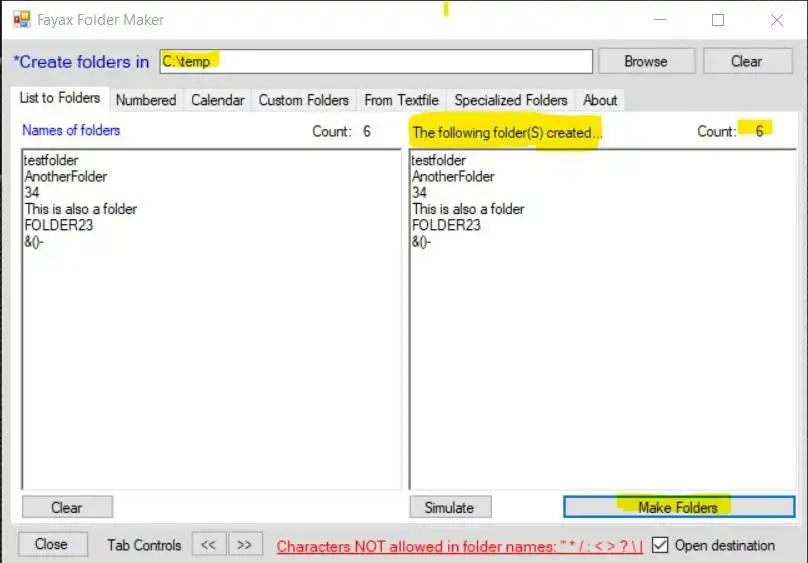The width and height of the screenshot is (808, 563).
Task: Click the destination path field containing C:\temp
Action: [x=376, y=62]
